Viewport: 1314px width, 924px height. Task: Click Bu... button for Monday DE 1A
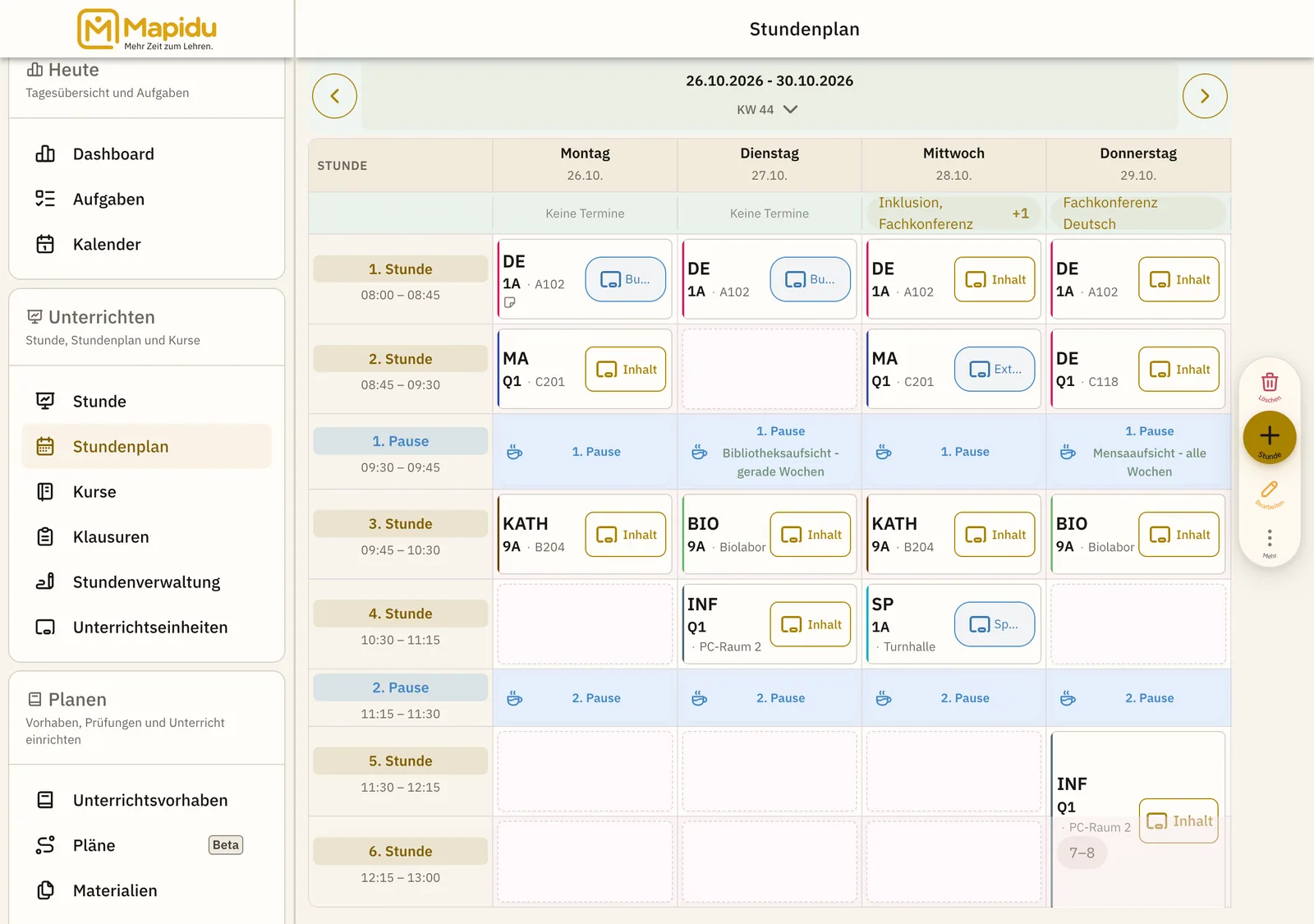click(626, 279)
